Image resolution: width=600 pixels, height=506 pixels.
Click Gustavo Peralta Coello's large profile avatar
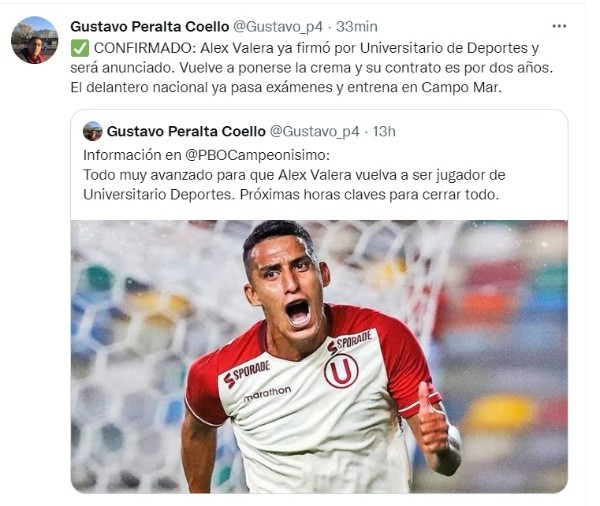34,40
